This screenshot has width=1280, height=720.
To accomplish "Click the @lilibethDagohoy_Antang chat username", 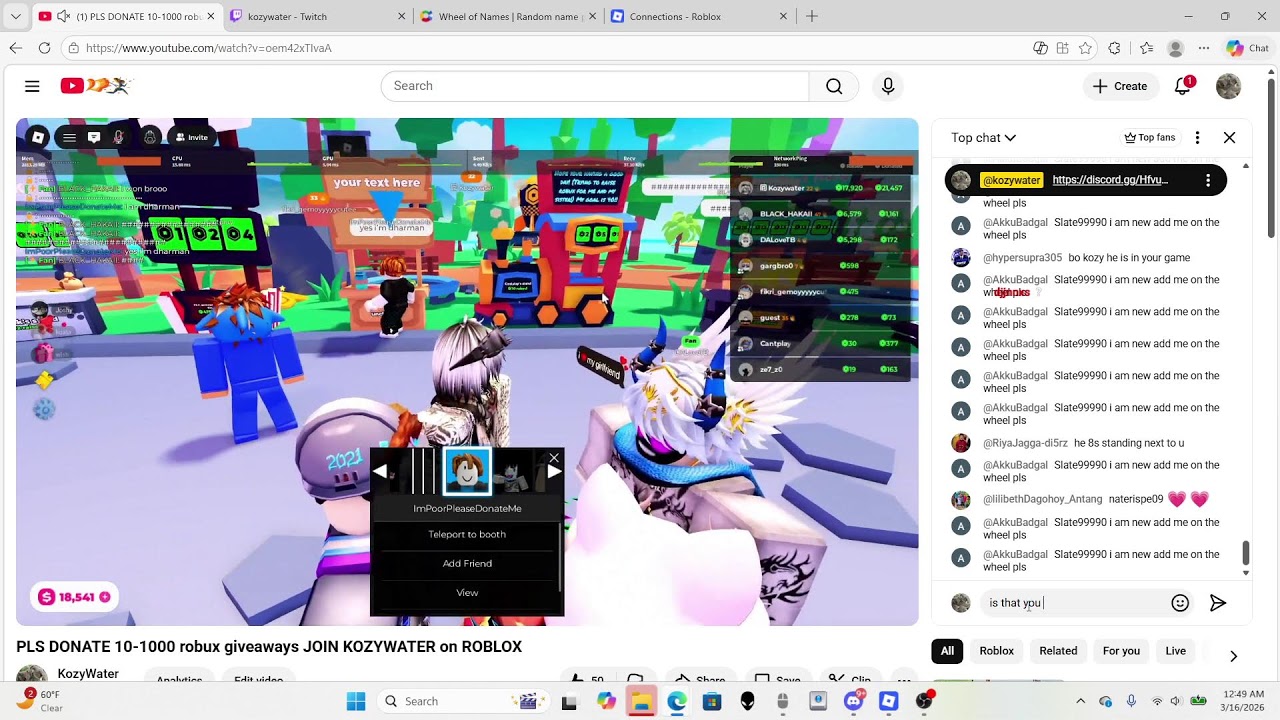I will pyautogui.click(x=1042, y=499).
